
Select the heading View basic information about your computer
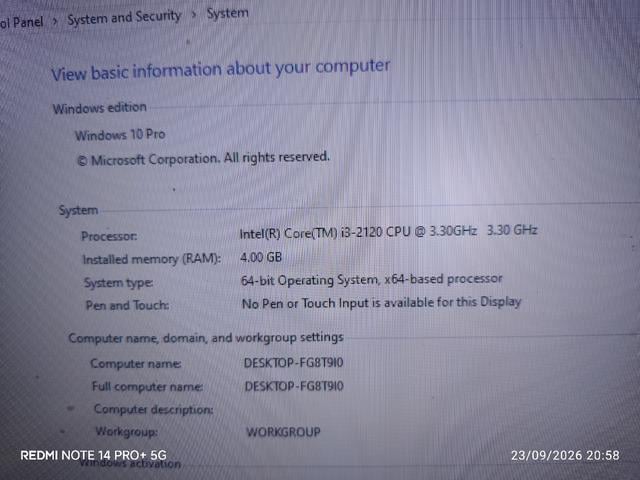point(221,70)
